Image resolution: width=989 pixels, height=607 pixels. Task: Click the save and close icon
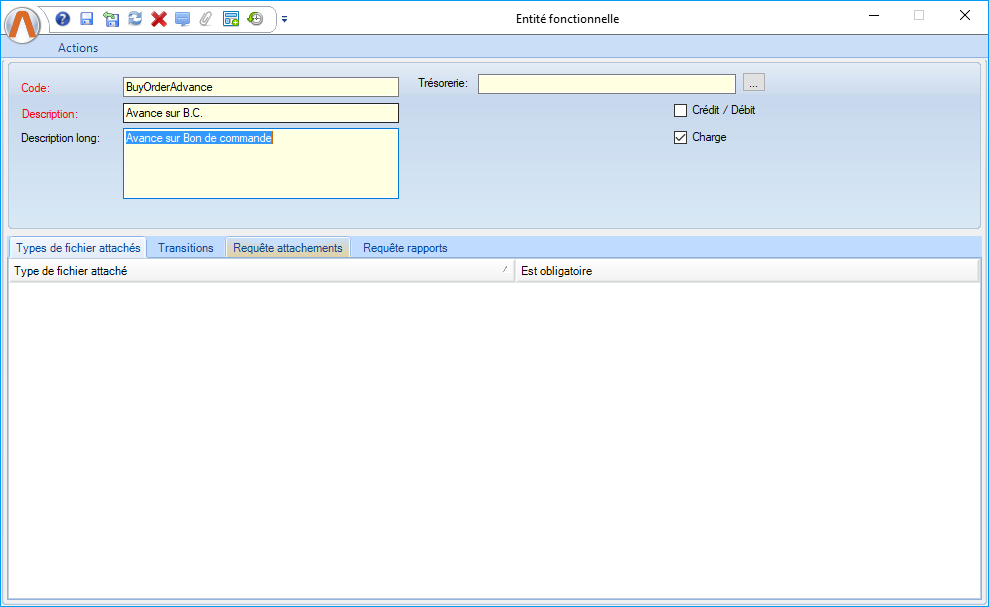(x=111, y=18)
